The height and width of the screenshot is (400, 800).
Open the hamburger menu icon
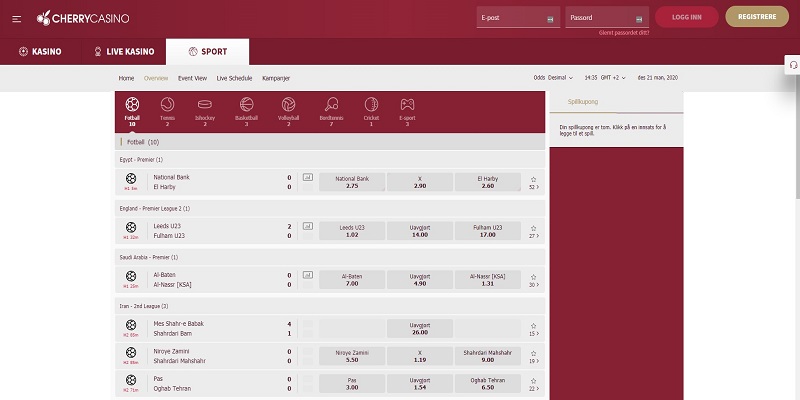pos(17,19)
